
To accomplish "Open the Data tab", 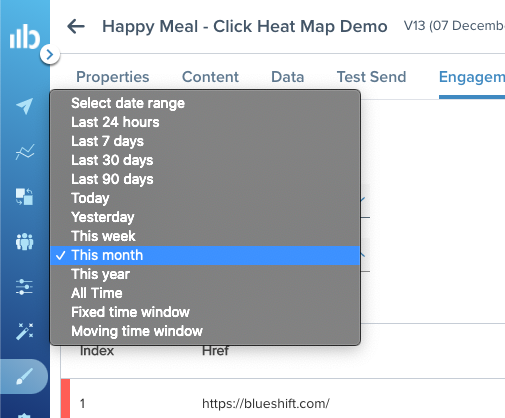I will tap(288, 77).
